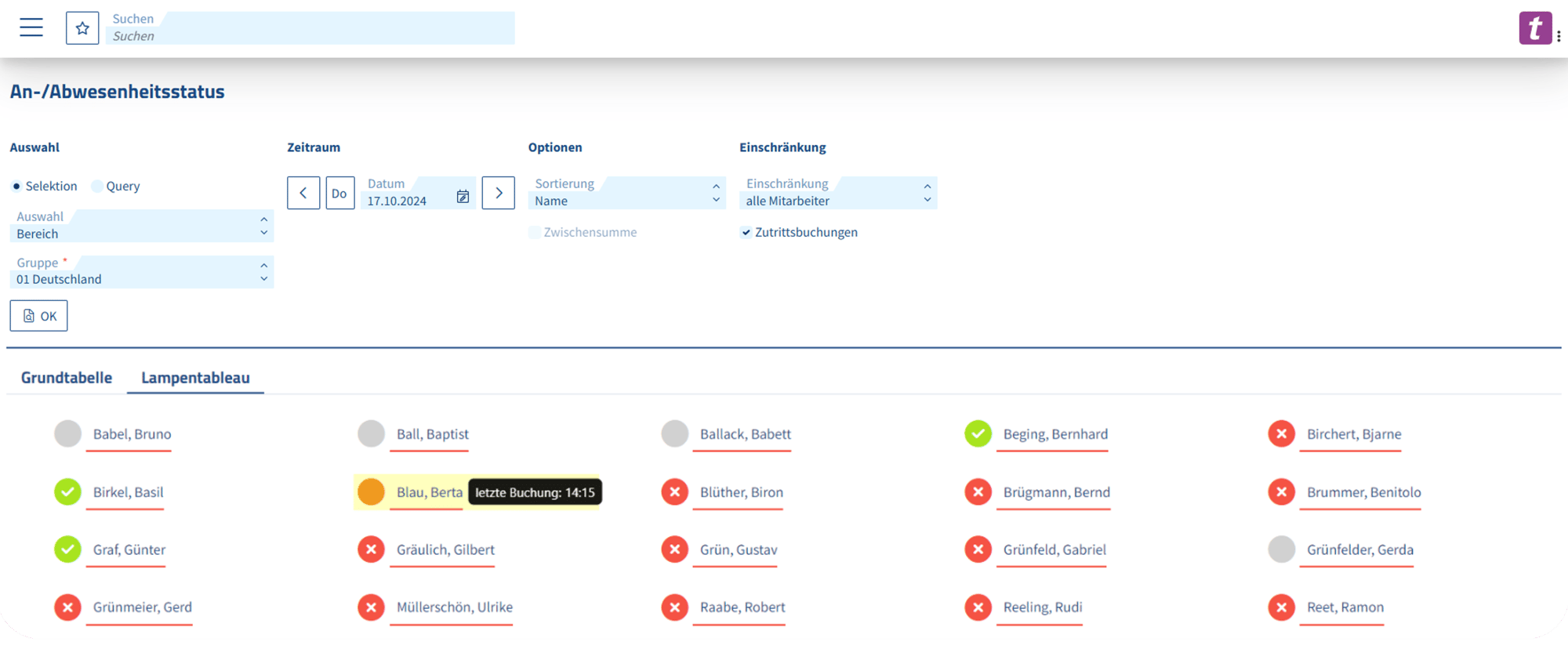The image size is (1568, 649).
Task: Expand the Einschränkung dropdown
Action: point(837,193)
